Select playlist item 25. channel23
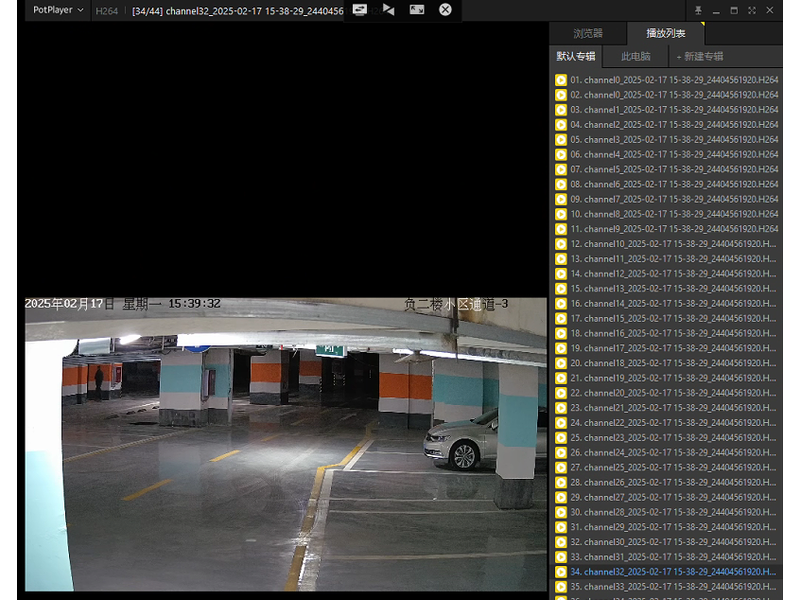The width and height of the screenshot is (800, 600). (x=666, y=438)
